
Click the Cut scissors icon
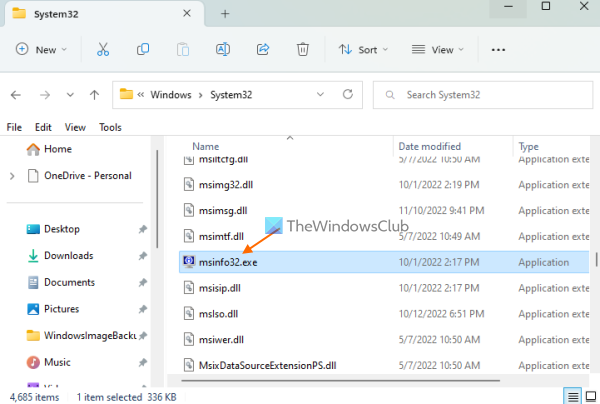(x=103, y=50)
